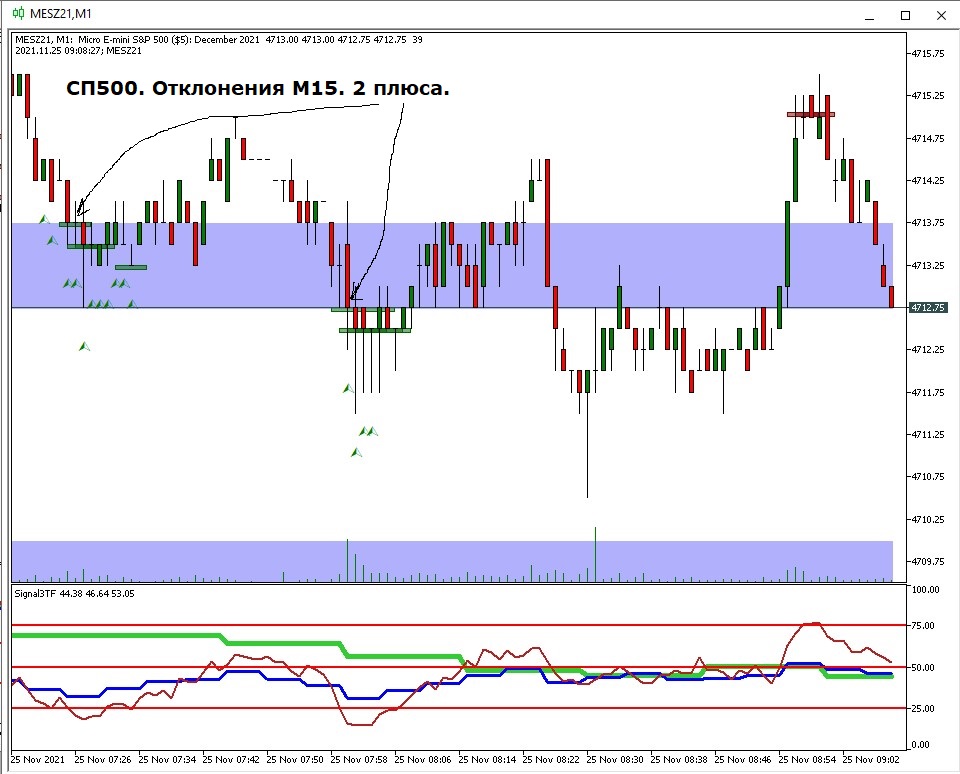This screenshot has height=774, width=960.
Task: Click the 25 Nov 2021 time label
Action: point(38,759)
